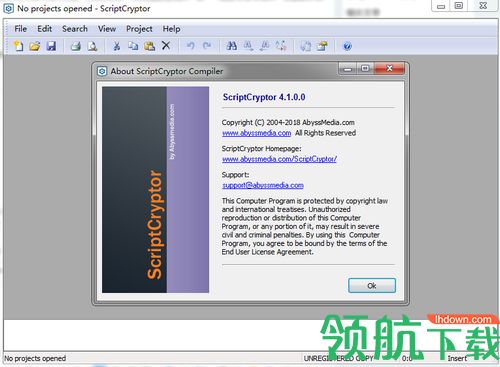Click the ScriptCryptor 4.1.0.0 version heading
The width and height of the screenshot is (500, 367).
(x=264, y=97)
